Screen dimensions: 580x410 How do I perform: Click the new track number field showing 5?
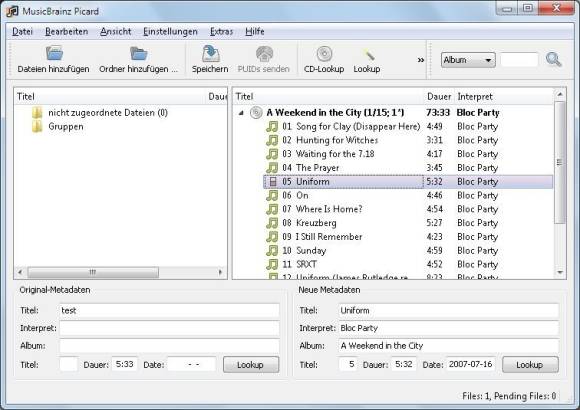348,364
